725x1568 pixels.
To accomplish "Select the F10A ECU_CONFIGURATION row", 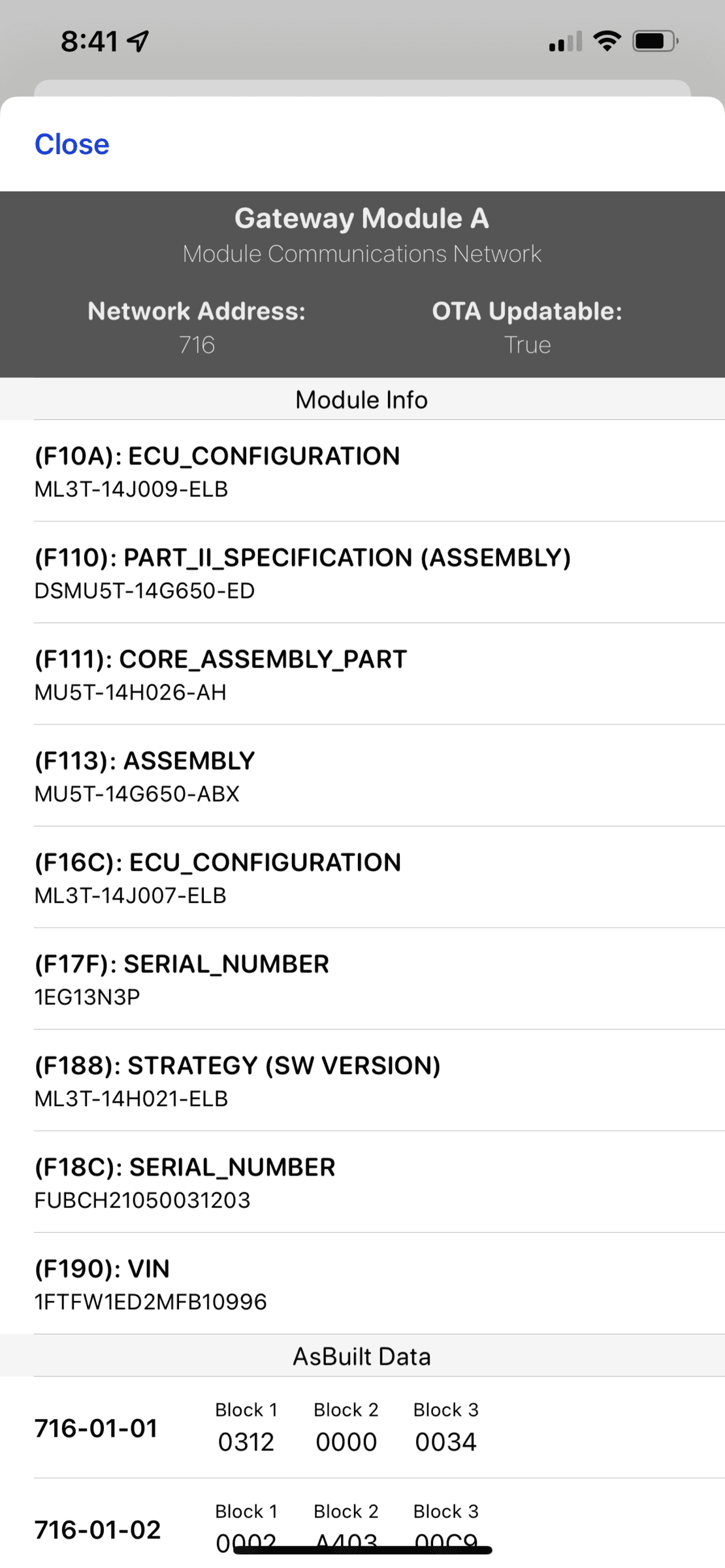I will 362,471.
